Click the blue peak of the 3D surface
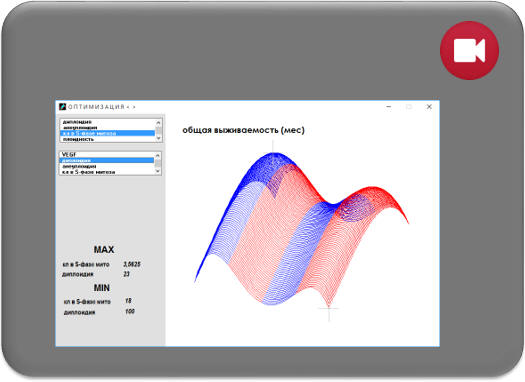The image size is (525, 382). coord(274,158)
